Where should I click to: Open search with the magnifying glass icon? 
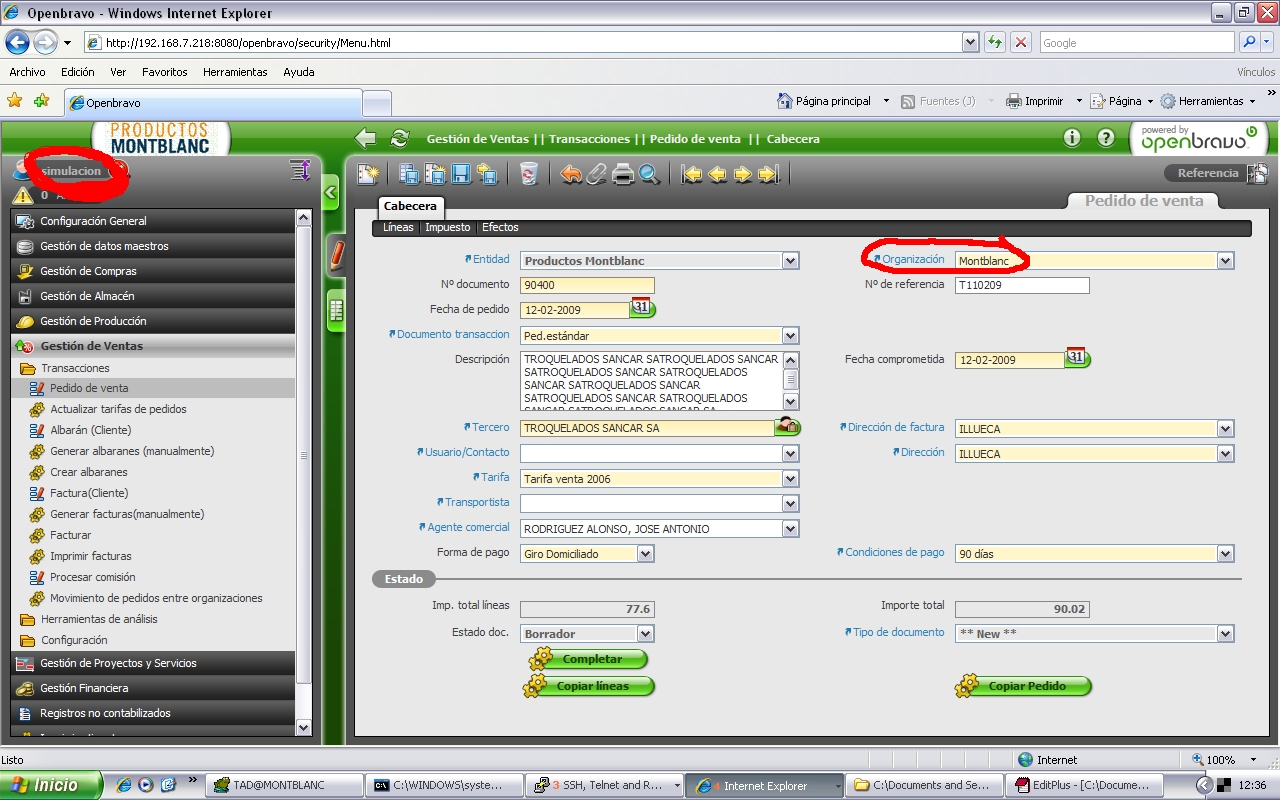tap(650, 174)
